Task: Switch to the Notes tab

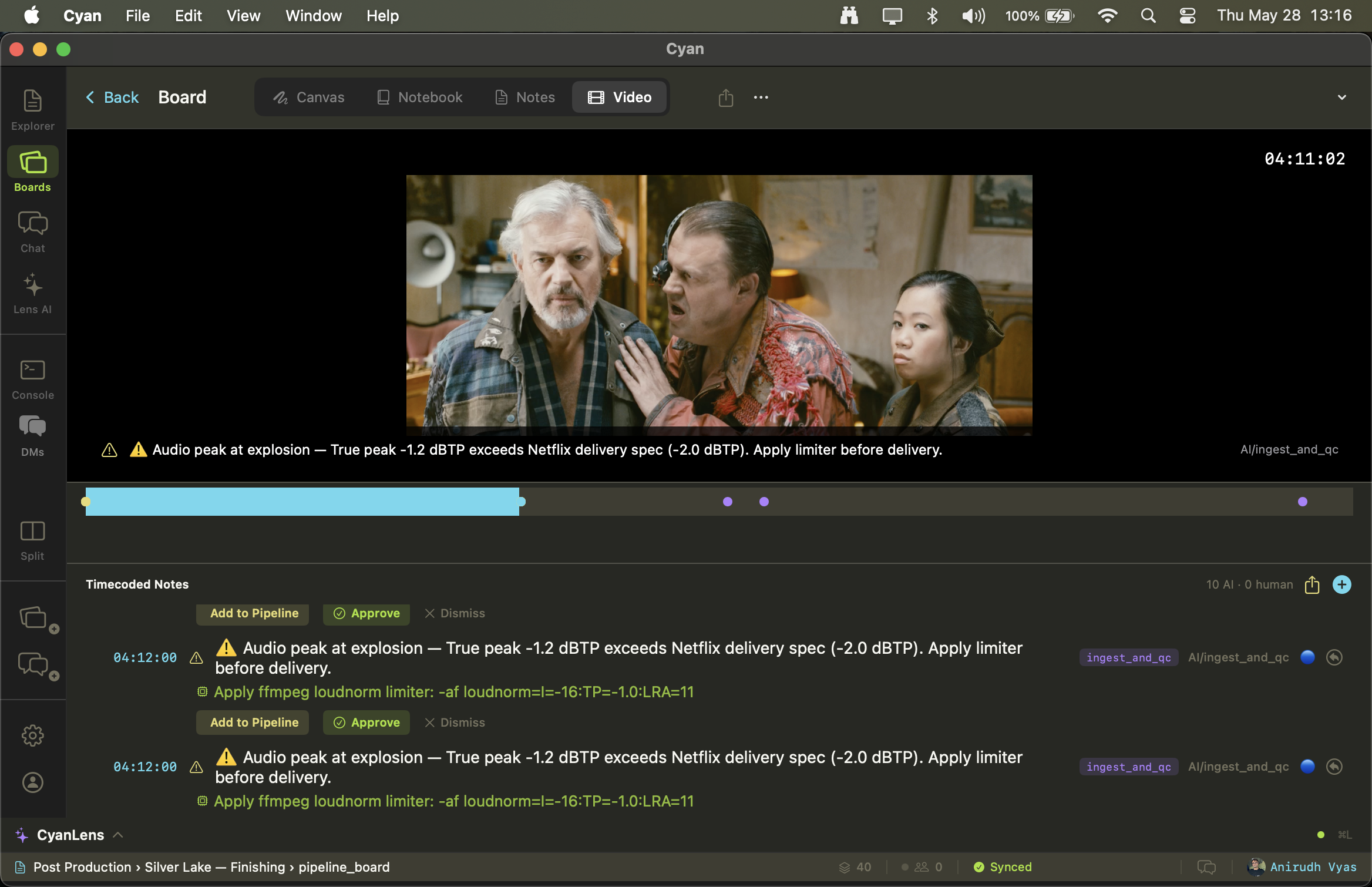Action: (525, 98)
